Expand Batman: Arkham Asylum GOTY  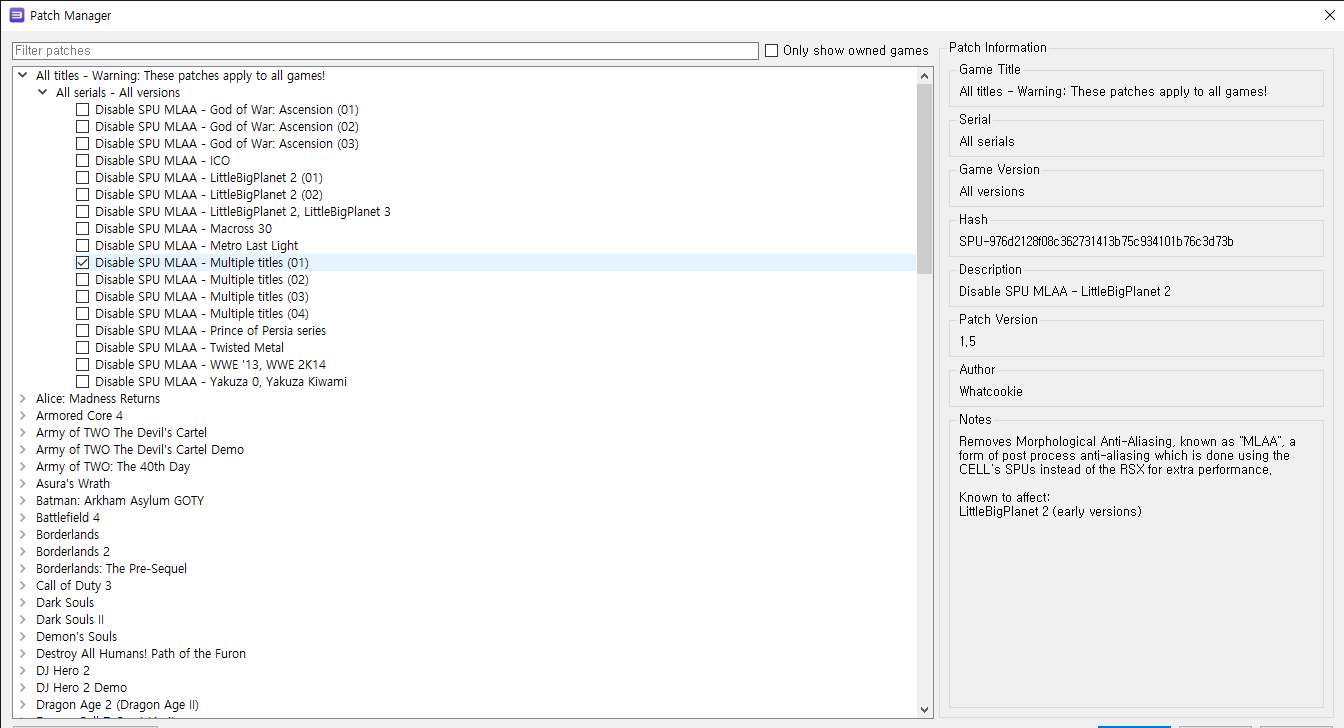(x=22, y=501)
